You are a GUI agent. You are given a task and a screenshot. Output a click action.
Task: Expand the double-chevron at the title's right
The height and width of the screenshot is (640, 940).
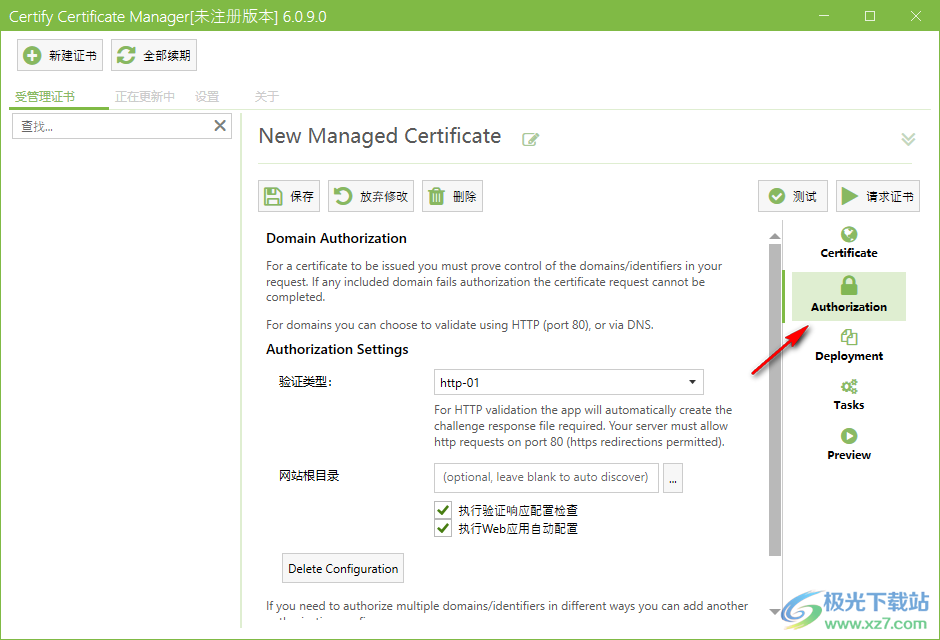(x=908, y=139)
